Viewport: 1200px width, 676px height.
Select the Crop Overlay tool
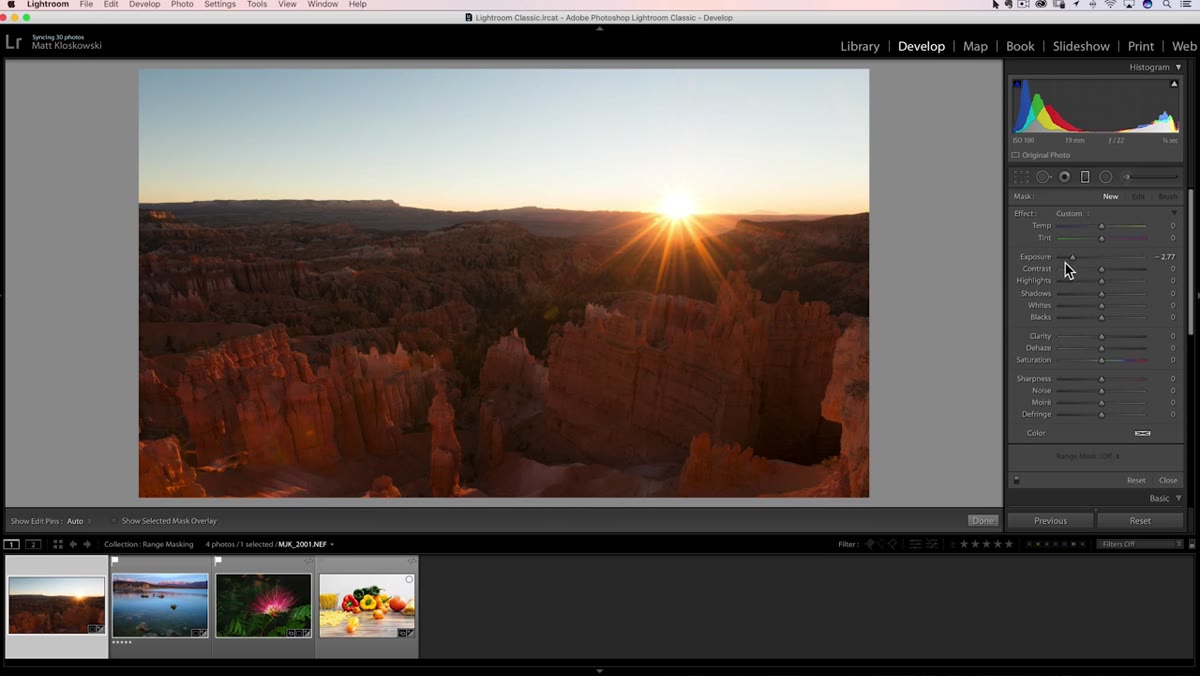(x=1021, y=177)
